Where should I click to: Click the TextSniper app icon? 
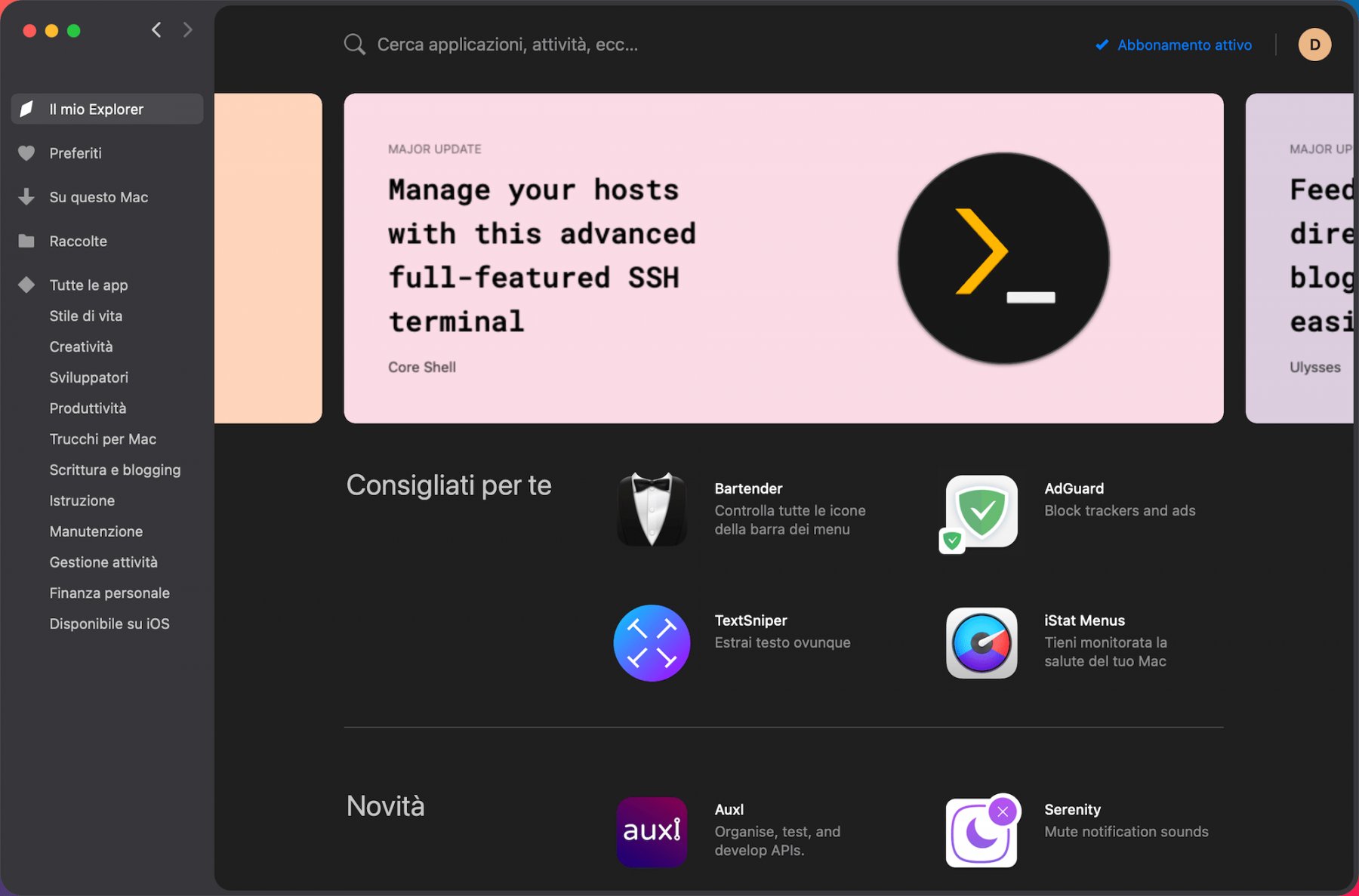pyautogui.click(x=652, y=643)
